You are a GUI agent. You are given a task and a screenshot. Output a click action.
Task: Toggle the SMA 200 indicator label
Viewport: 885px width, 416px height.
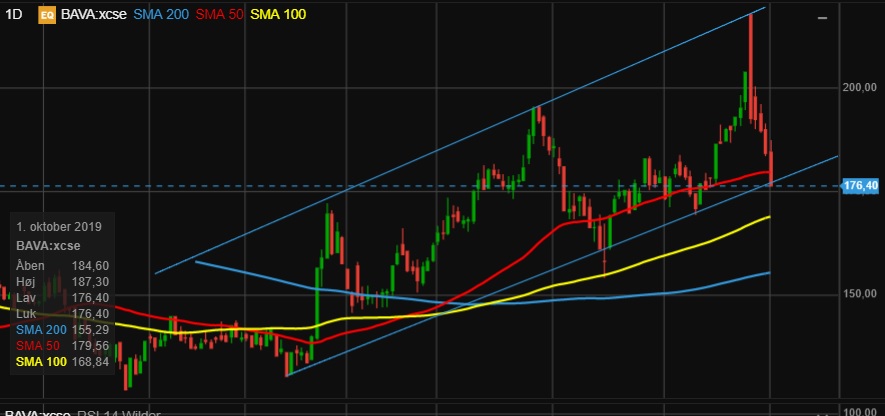161,15
